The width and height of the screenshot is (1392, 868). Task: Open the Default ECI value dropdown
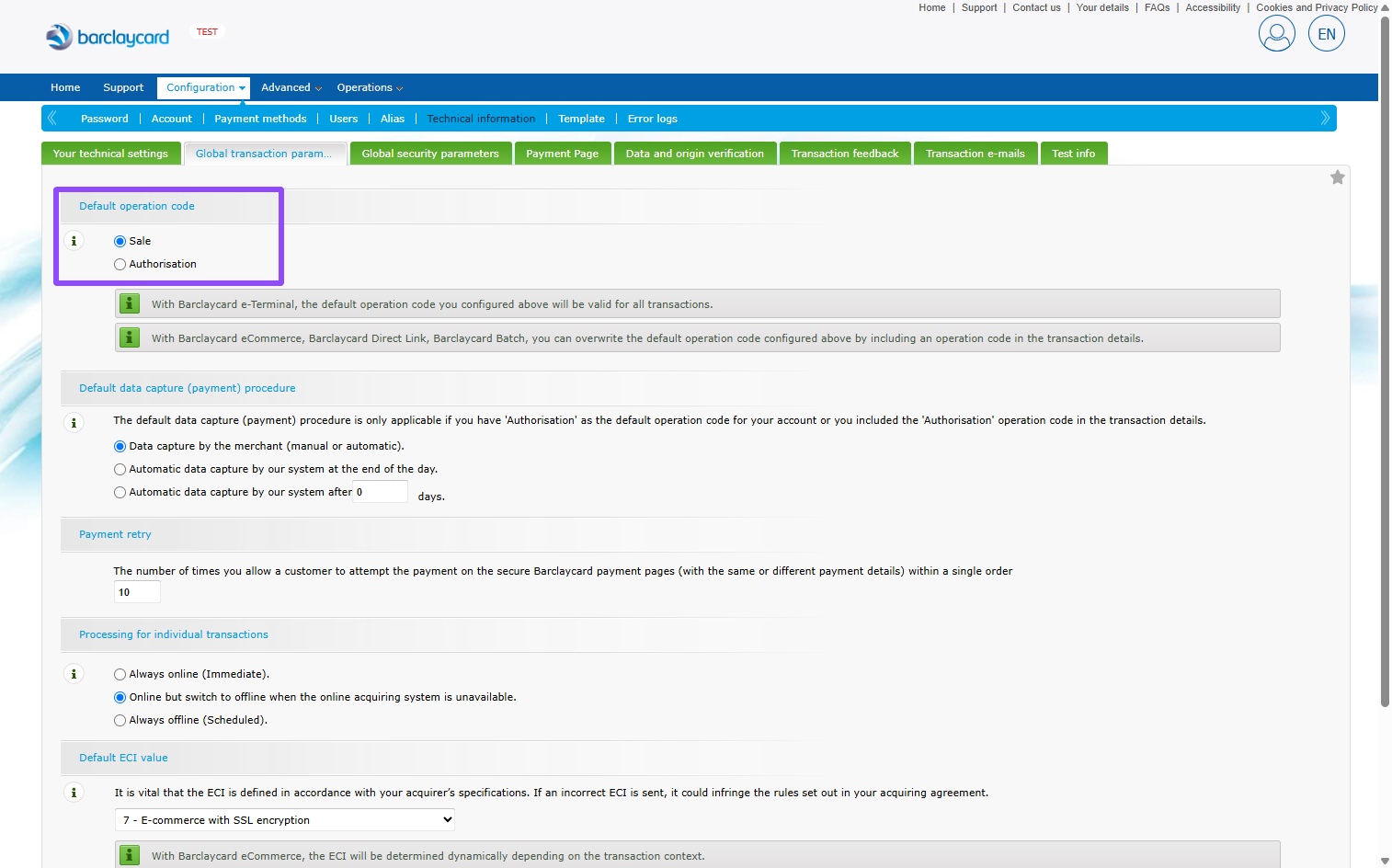pyautogui.click(x=285, y=820)
